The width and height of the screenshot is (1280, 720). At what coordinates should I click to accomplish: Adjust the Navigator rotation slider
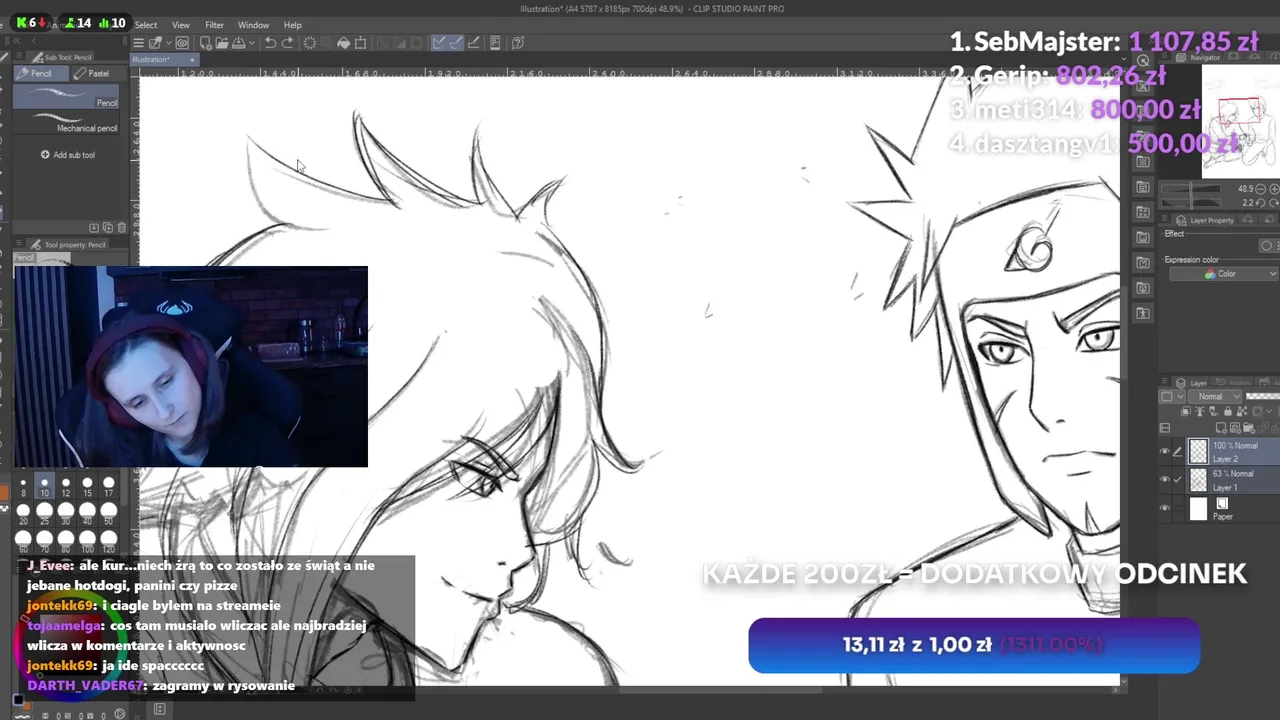pos(1191,203)
